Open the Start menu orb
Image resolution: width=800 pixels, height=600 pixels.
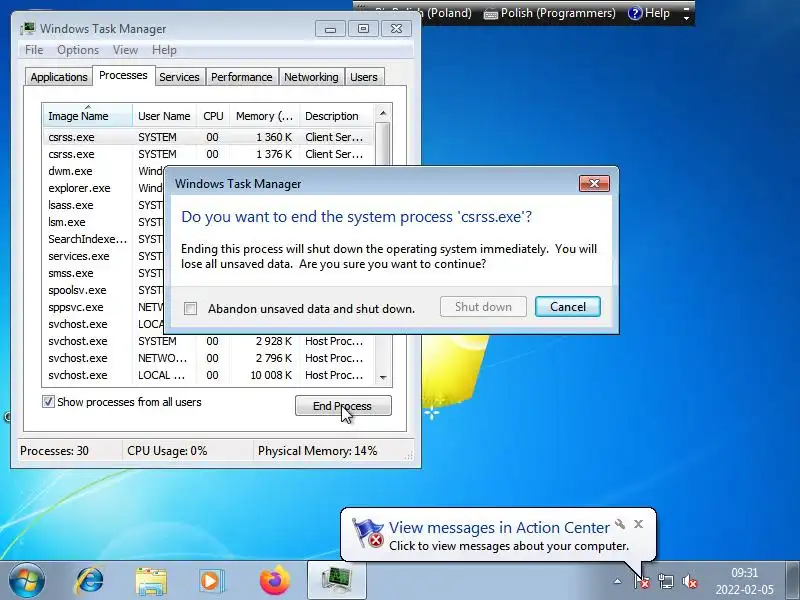pos(27,581)
